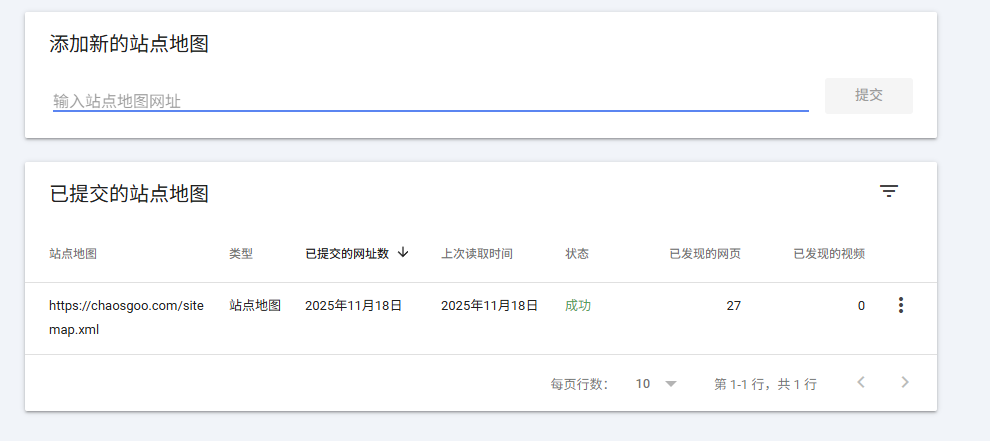Open the three-dot menu for chaosgoo sitemap
The image size is (990, 441).
(900, 306)
